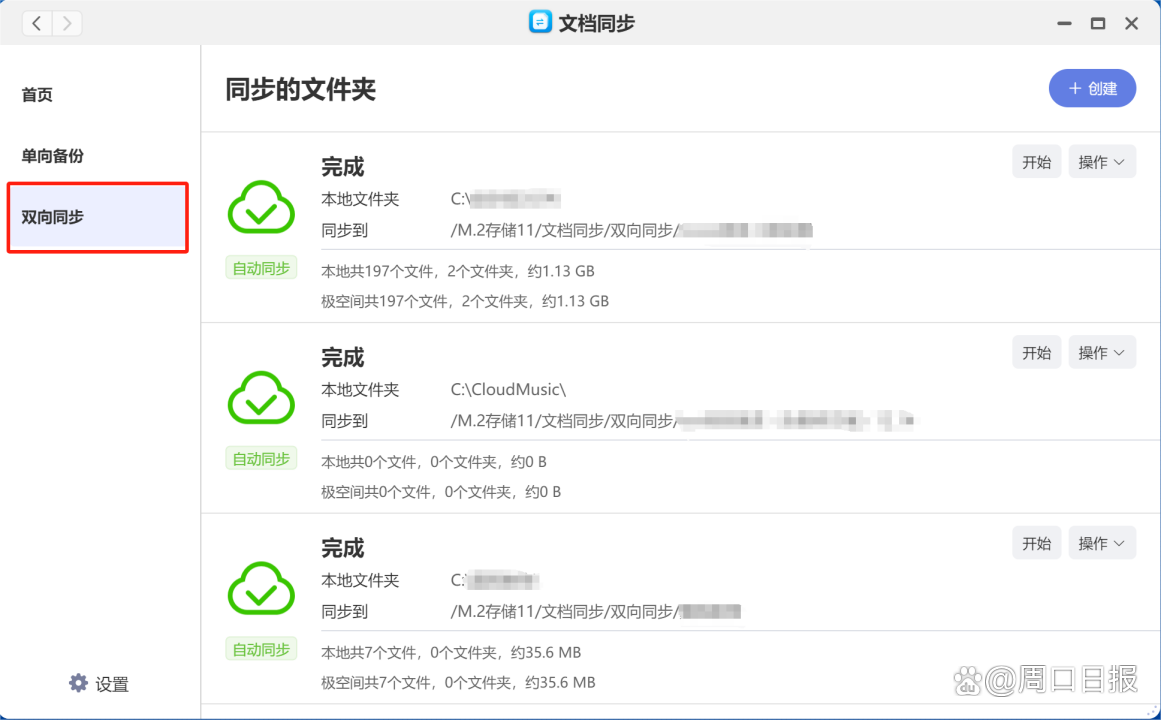Click the green cloud status icon on the third task
The height and width of the screenshot is (720, 1161).
click(x=260, y=589)
